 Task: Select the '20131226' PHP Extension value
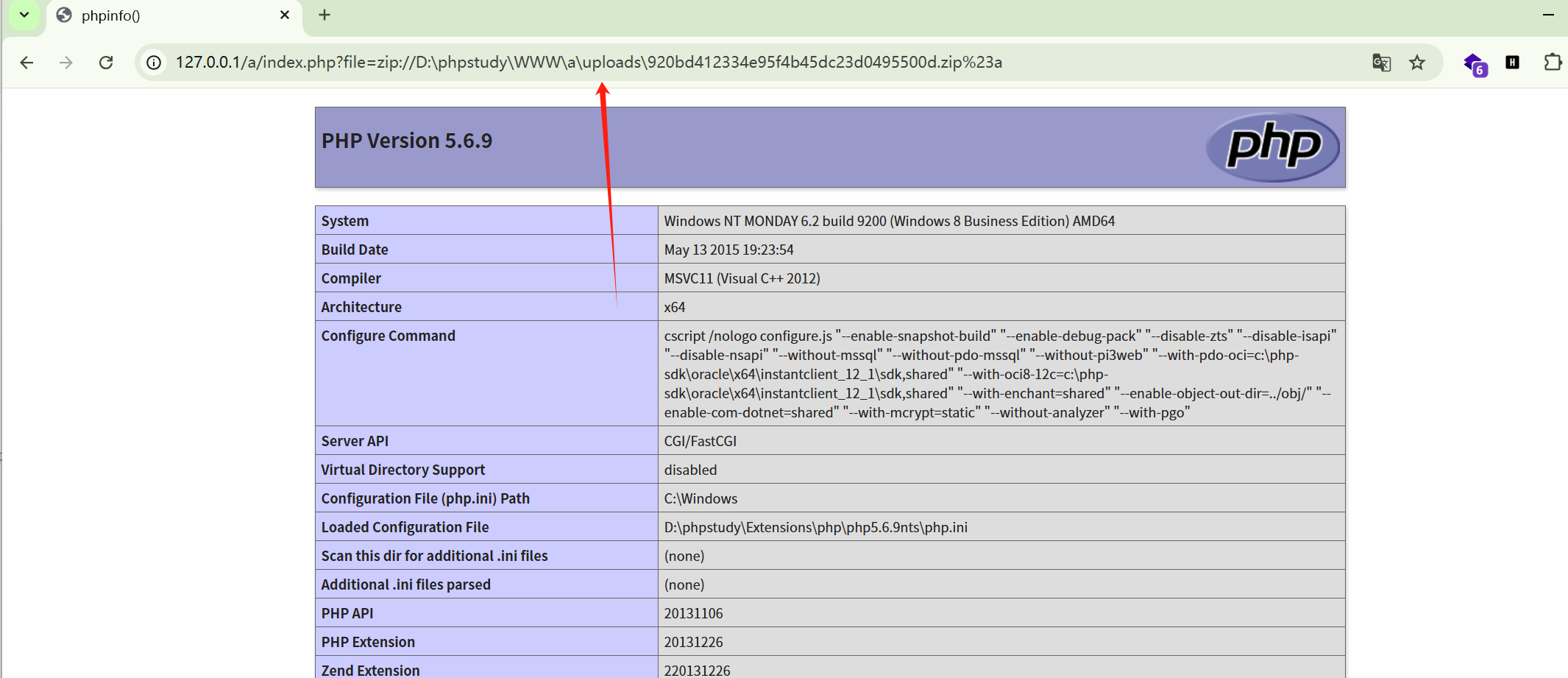click(694, 642)
